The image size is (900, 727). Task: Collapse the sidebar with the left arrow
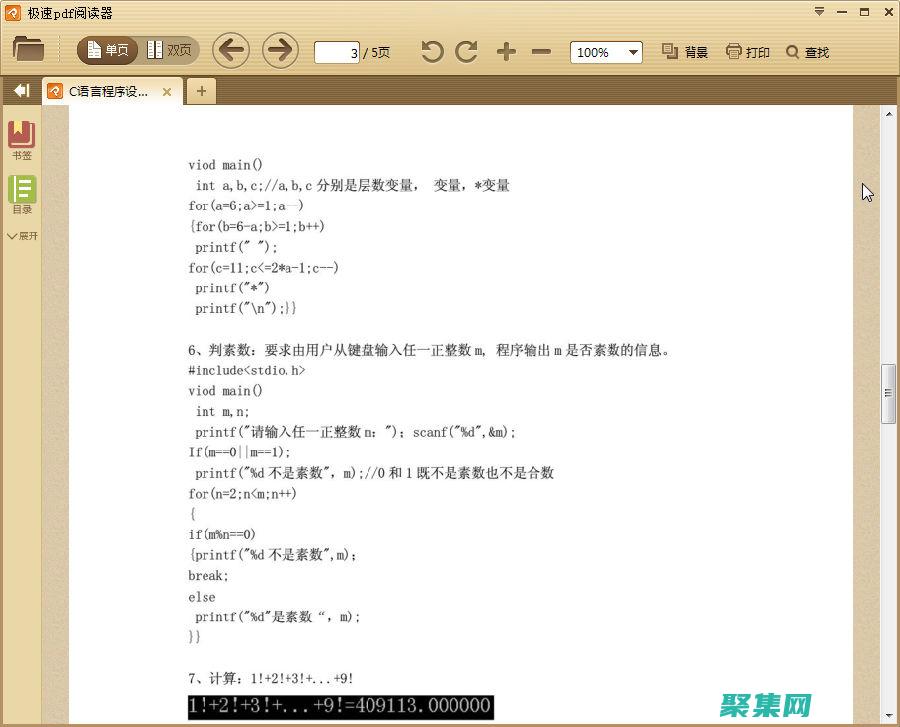tap(20, 90)
